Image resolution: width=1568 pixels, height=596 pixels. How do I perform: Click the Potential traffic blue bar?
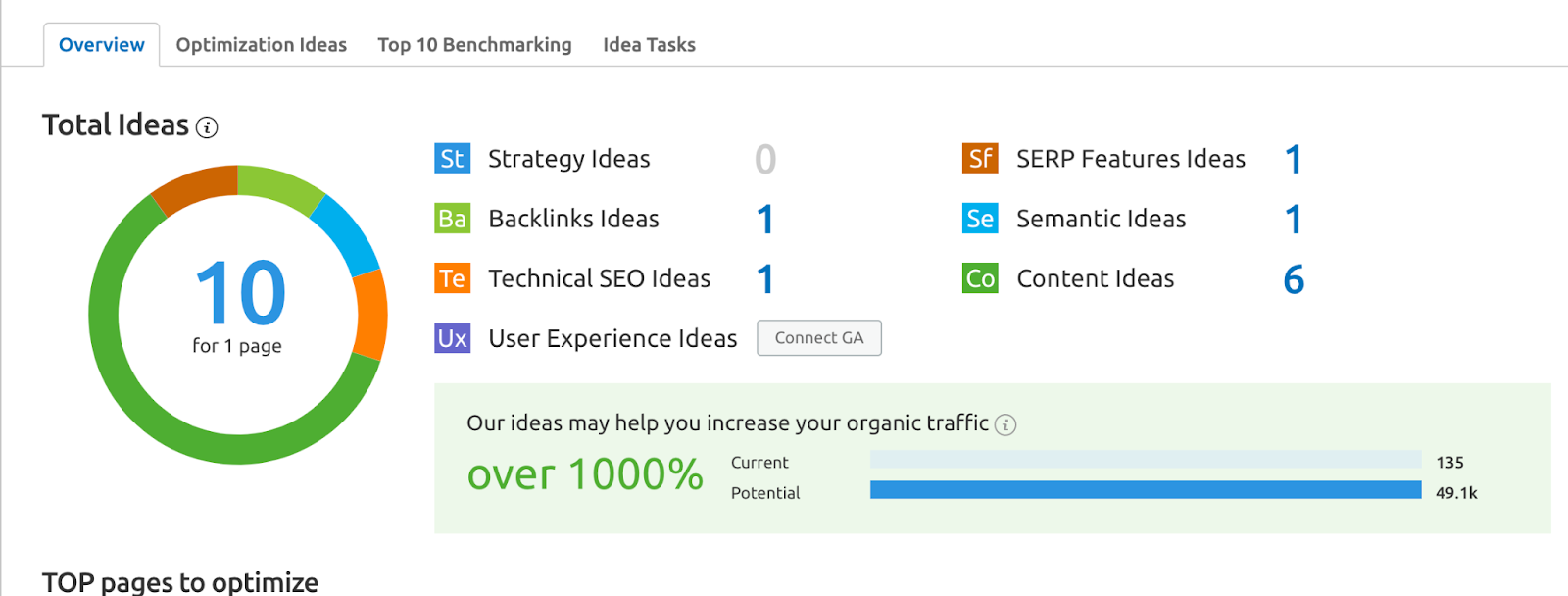pyautogui.click(x=1146, y=490)
